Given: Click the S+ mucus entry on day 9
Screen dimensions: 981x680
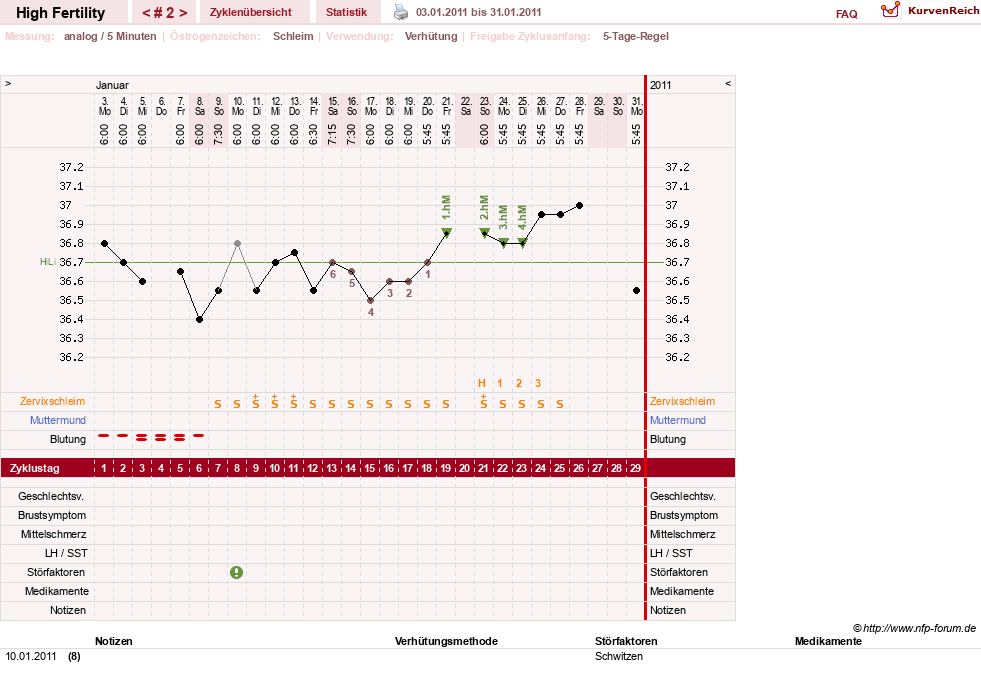Looking at the screenshot, I should tap(256, 402).
